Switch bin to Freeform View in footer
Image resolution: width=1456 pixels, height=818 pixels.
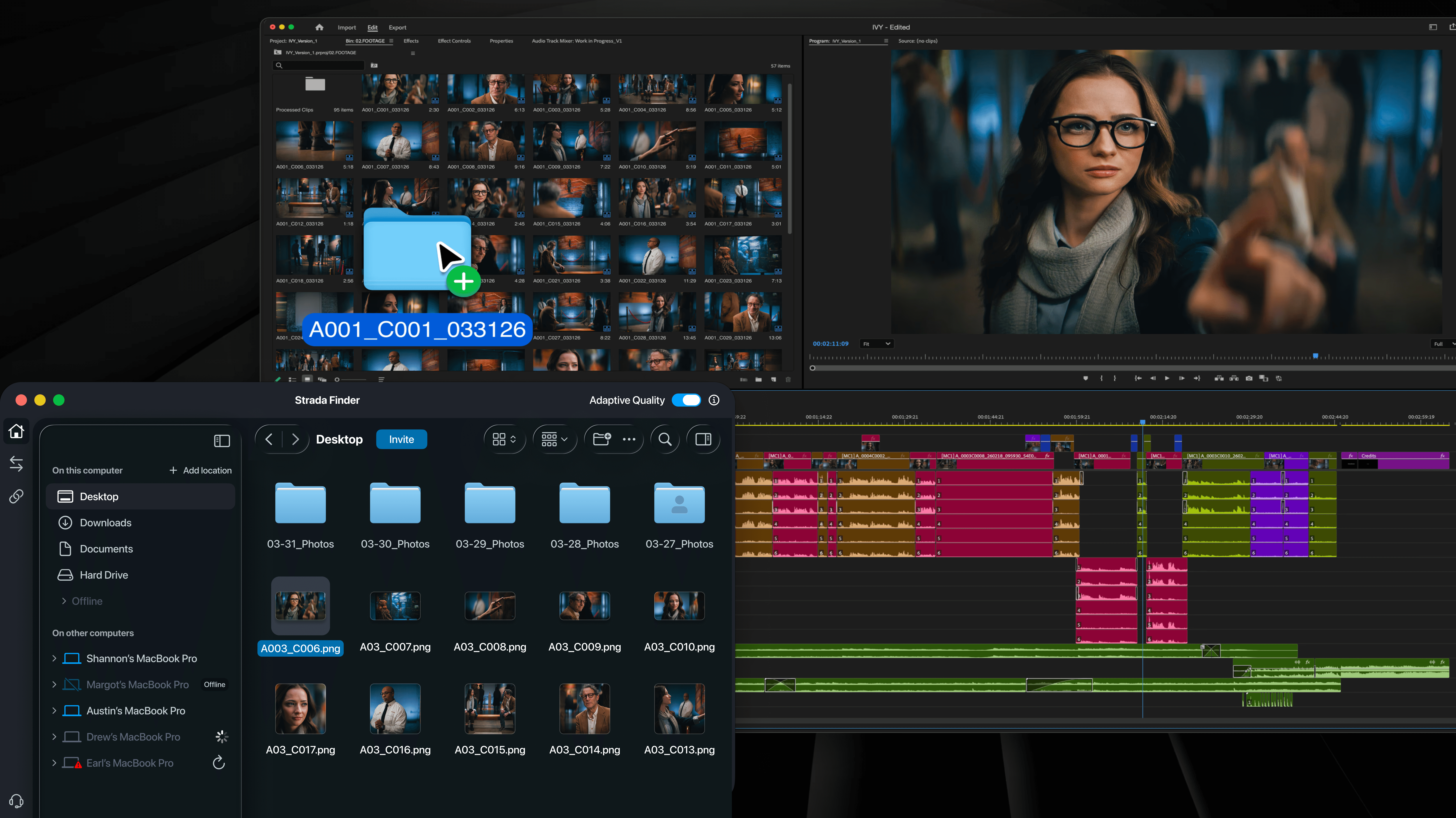(x=322, y=380)
